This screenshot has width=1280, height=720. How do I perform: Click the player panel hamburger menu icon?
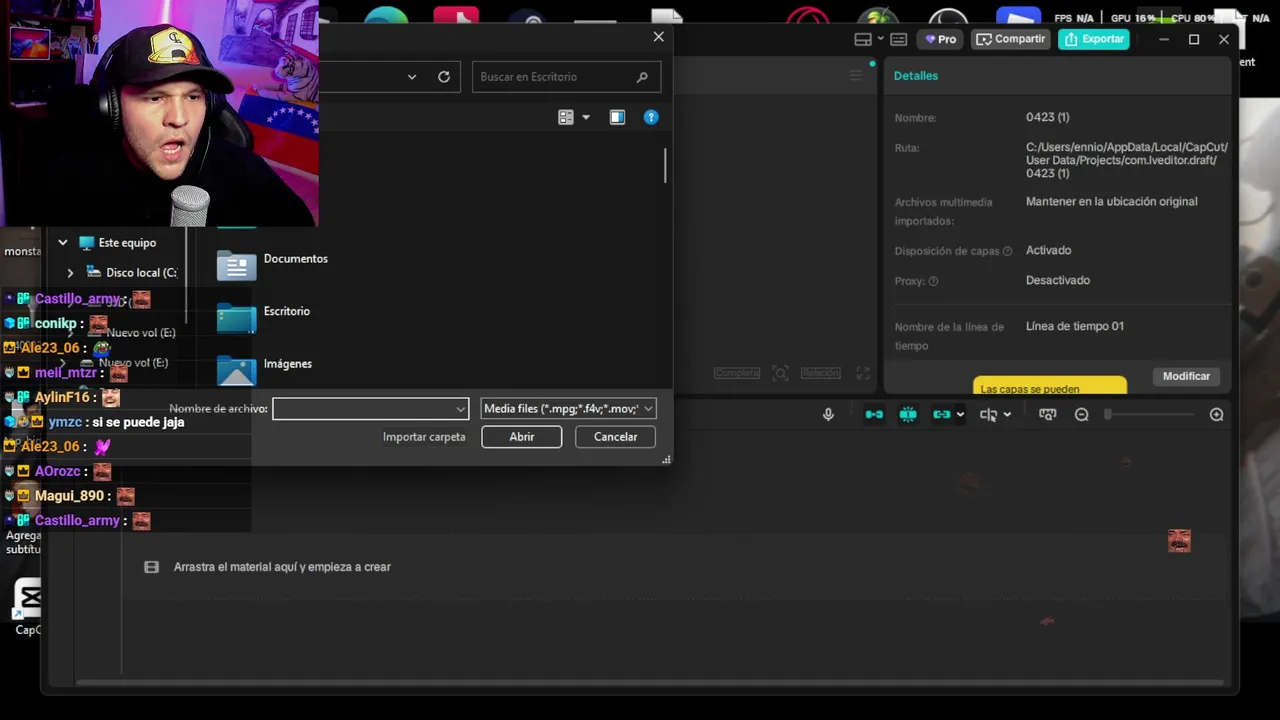tap(855, 75)
